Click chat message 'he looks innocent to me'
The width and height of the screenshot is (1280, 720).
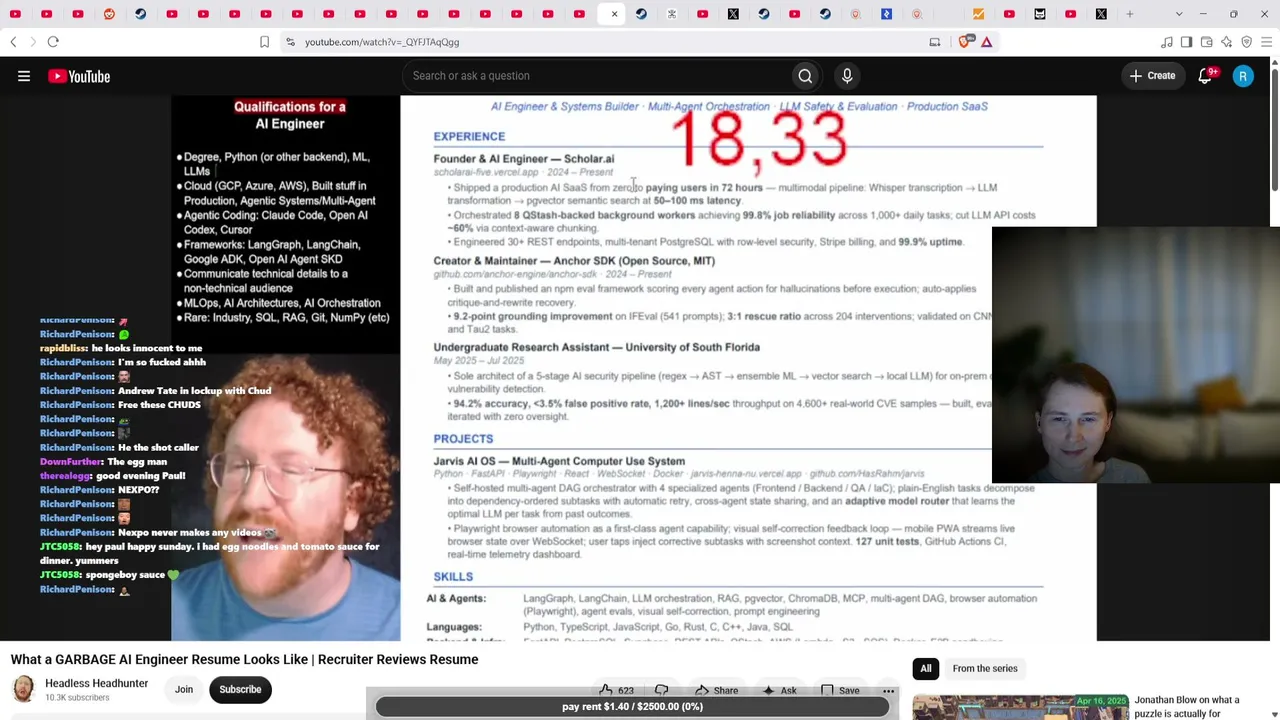(x=147, y=348)
